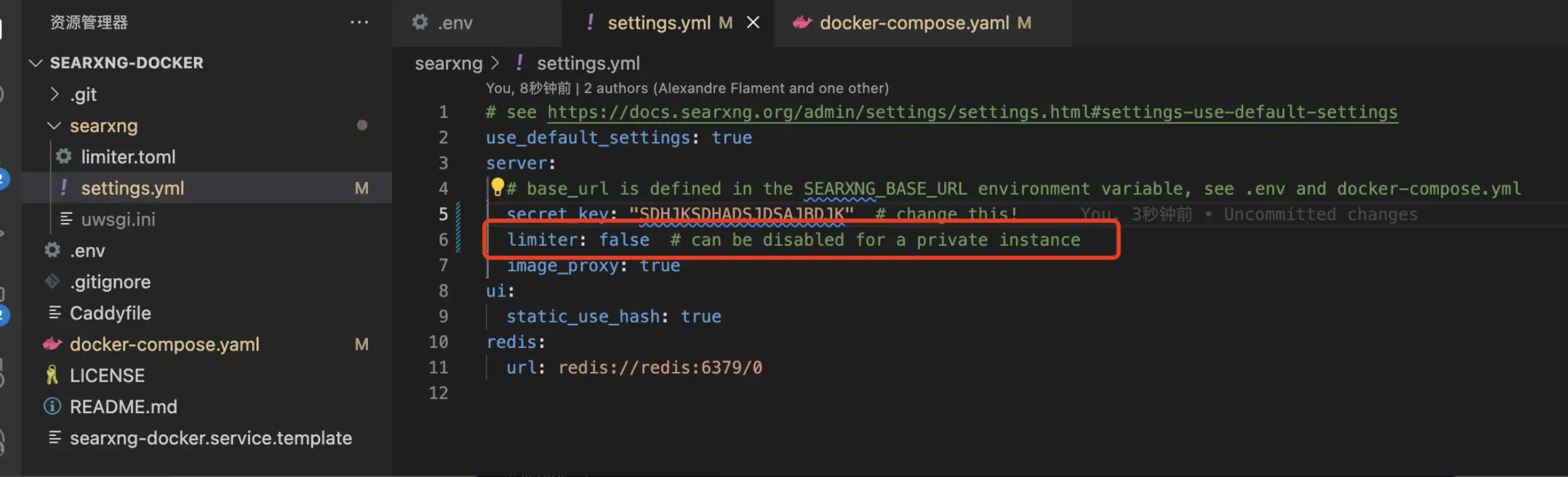
Task: Click the gear icon on the .env tab
Action: 420,22
